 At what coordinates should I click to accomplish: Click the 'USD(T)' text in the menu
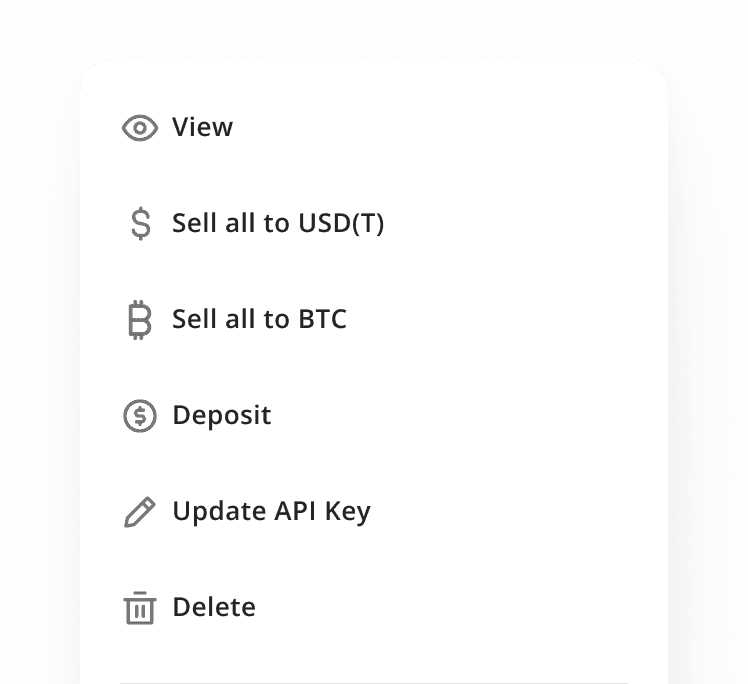coord(341,223)
